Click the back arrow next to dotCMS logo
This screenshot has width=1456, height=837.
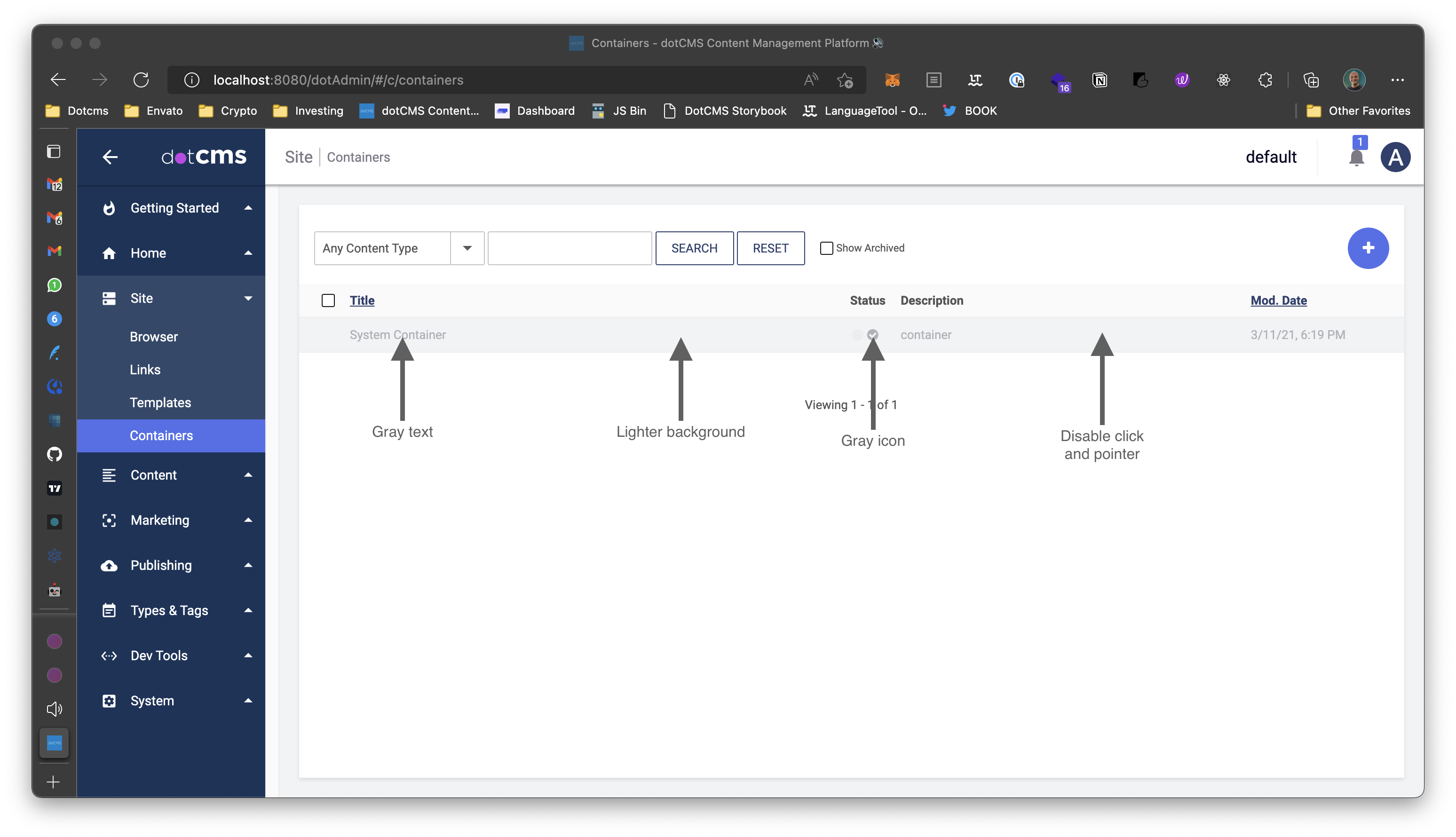(x=110, y=157)
